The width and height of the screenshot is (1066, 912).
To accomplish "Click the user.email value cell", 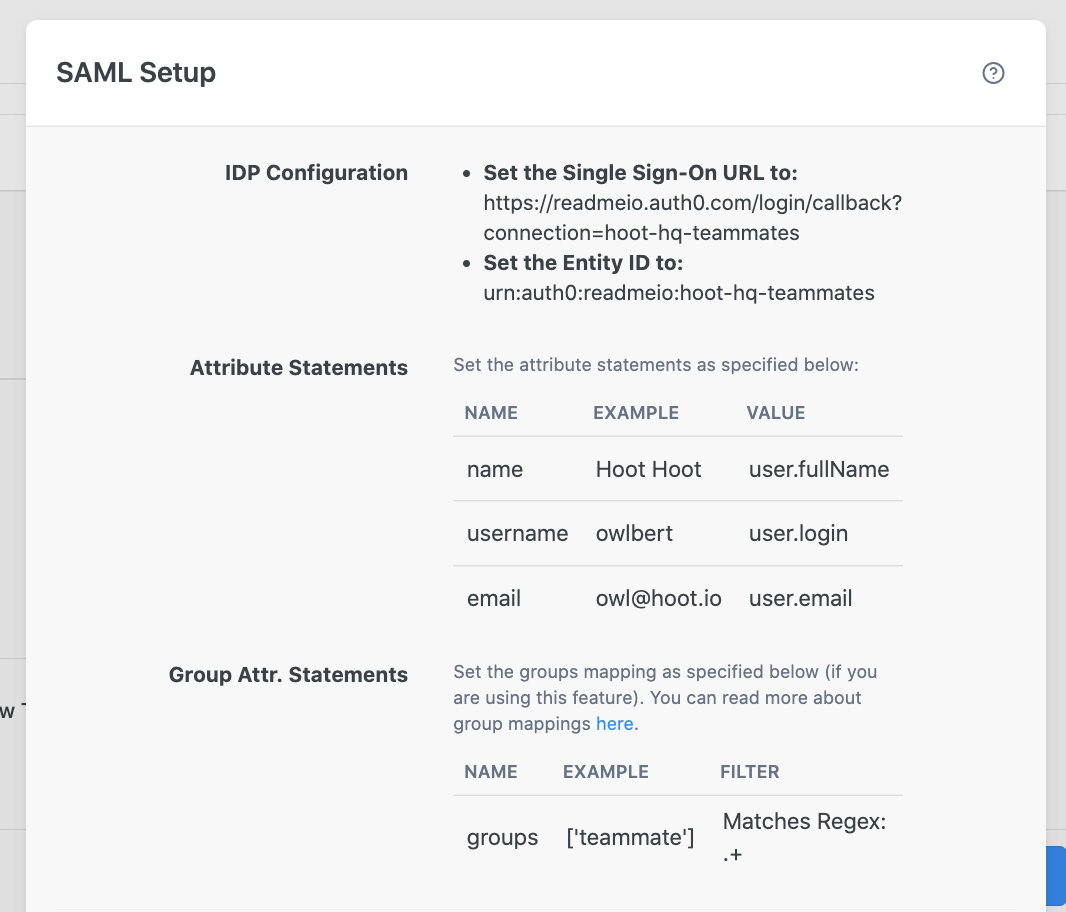I will click(800, 599).
